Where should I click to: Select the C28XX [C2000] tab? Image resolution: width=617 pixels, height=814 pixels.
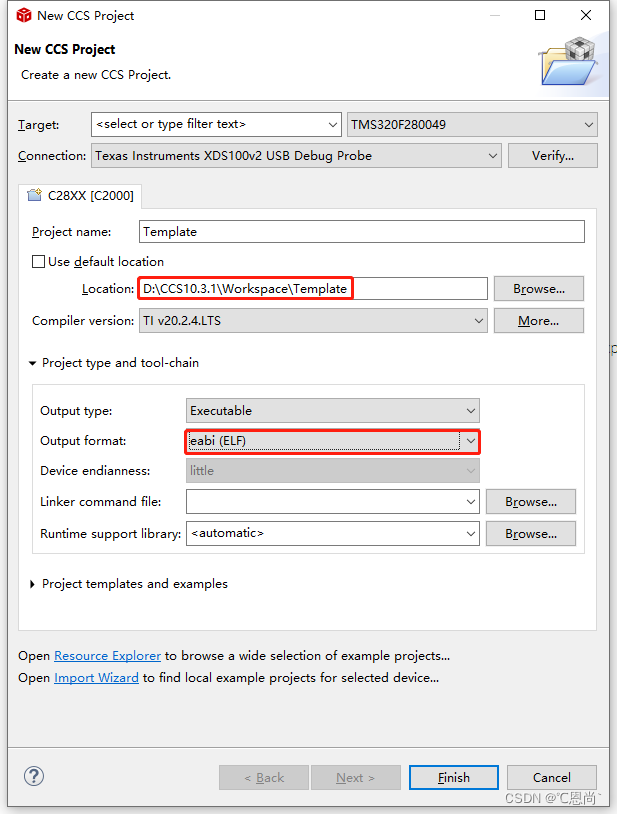click(x=80, y=196)
